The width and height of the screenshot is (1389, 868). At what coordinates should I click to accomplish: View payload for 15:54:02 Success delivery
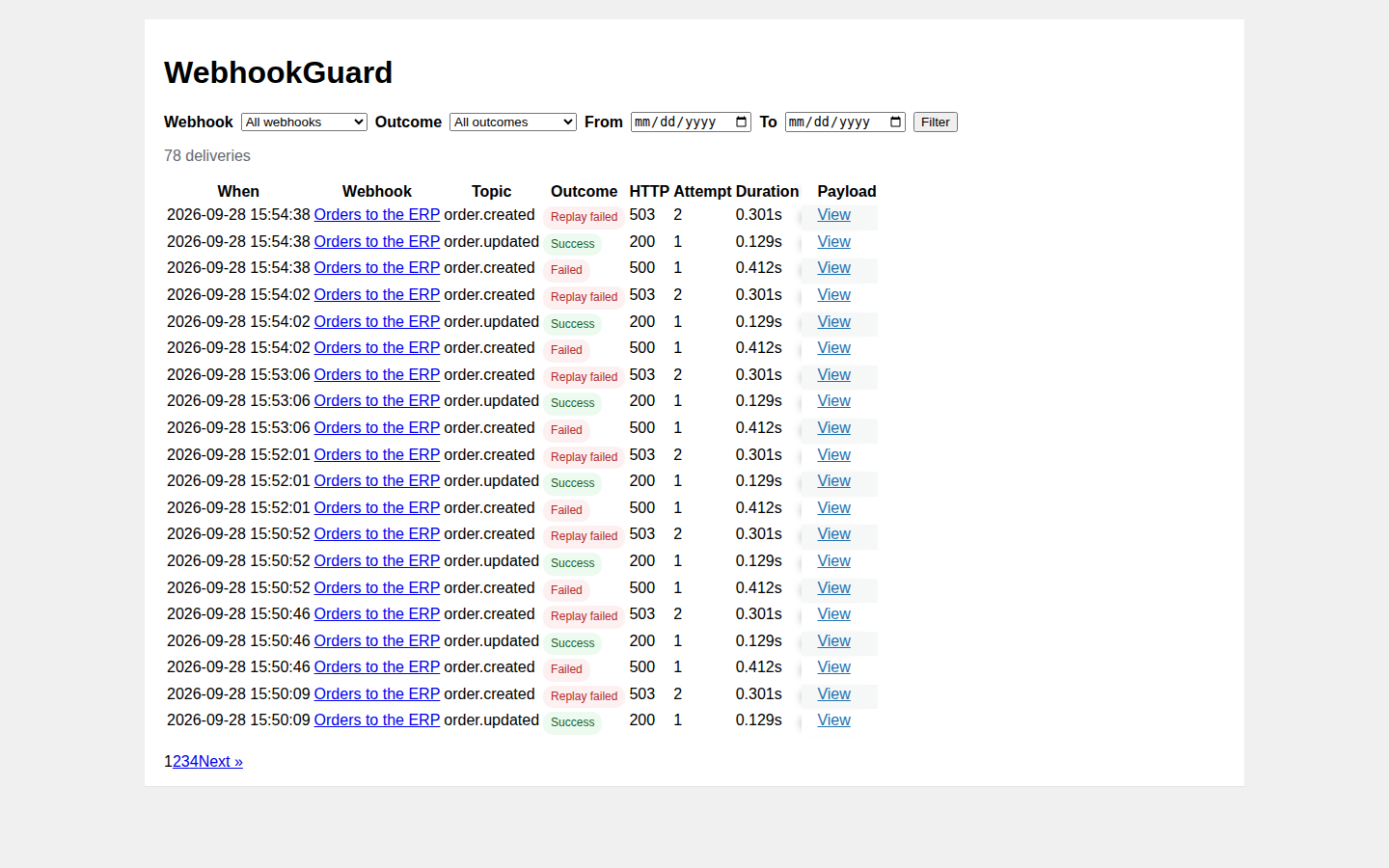[833, 321]
